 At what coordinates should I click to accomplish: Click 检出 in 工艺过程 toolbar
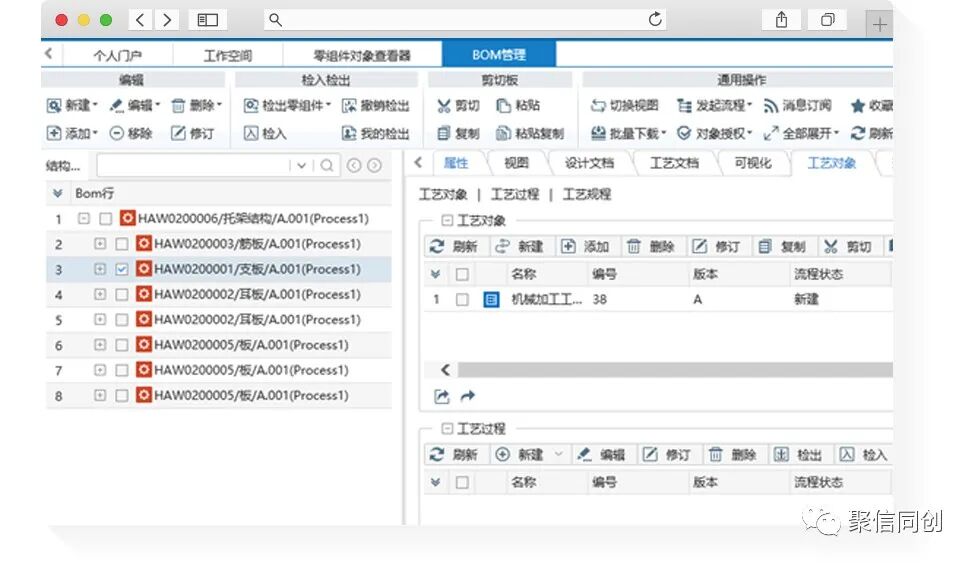798,455
